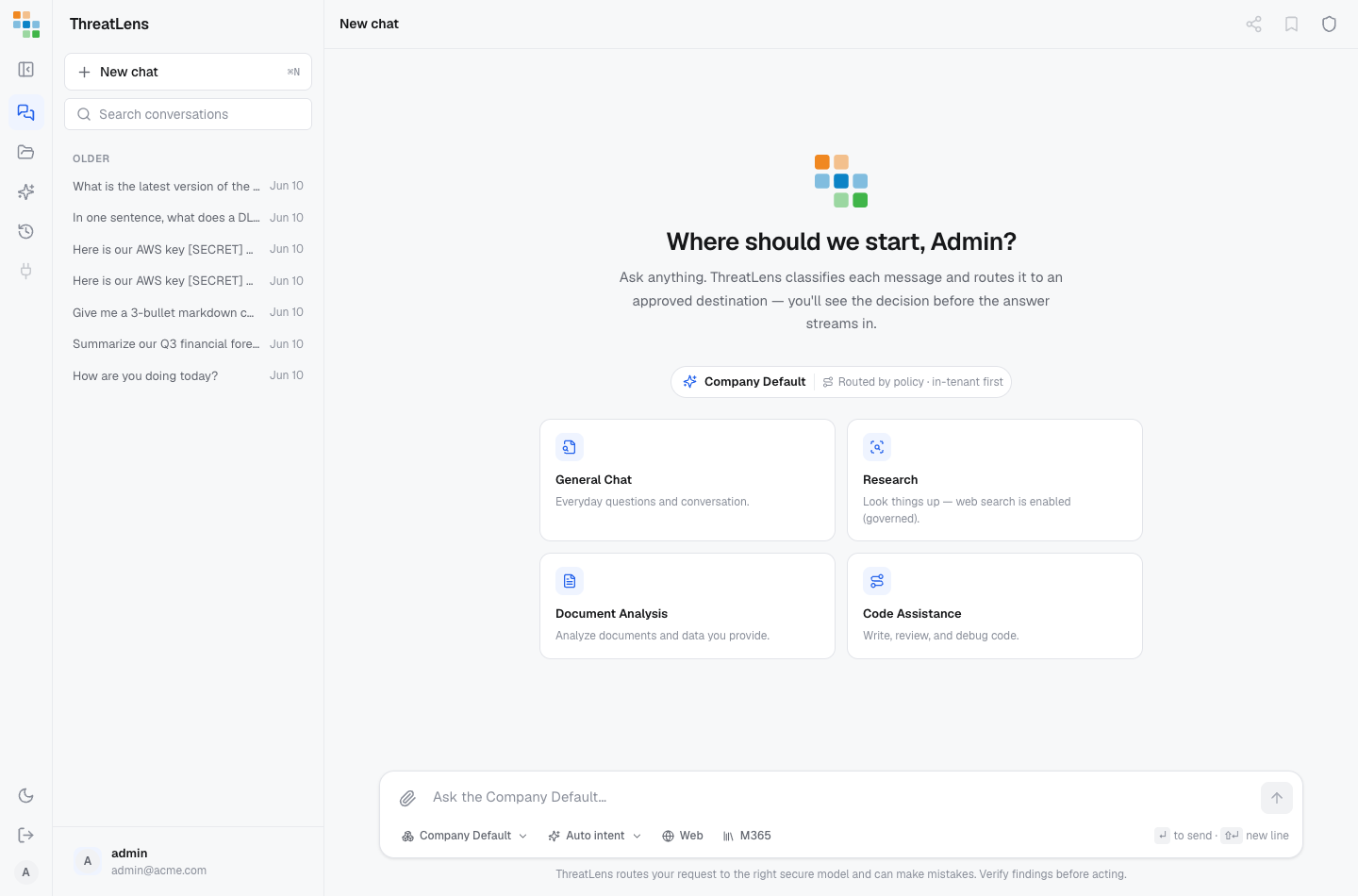Open the history clock icon

pyautogui.click(x=26, y=231)
